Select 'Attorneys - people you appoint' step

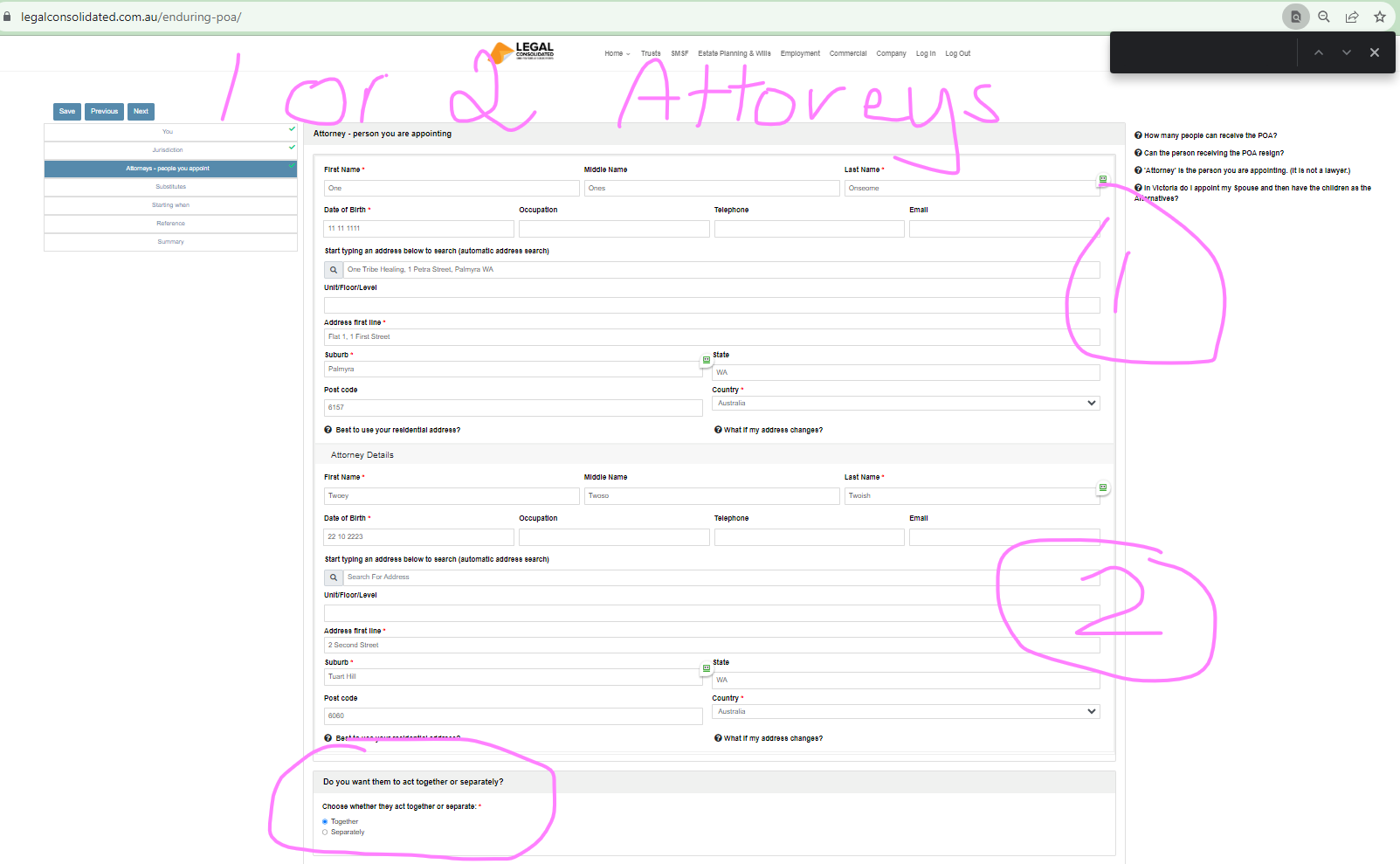tap(170, 169)
